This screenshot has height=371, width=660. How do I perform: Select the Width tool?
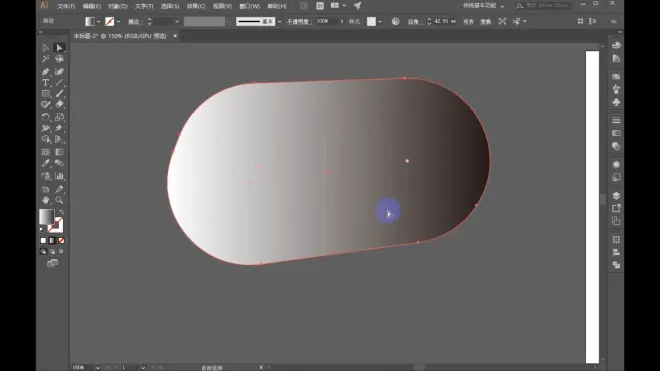tap(45, 128)
